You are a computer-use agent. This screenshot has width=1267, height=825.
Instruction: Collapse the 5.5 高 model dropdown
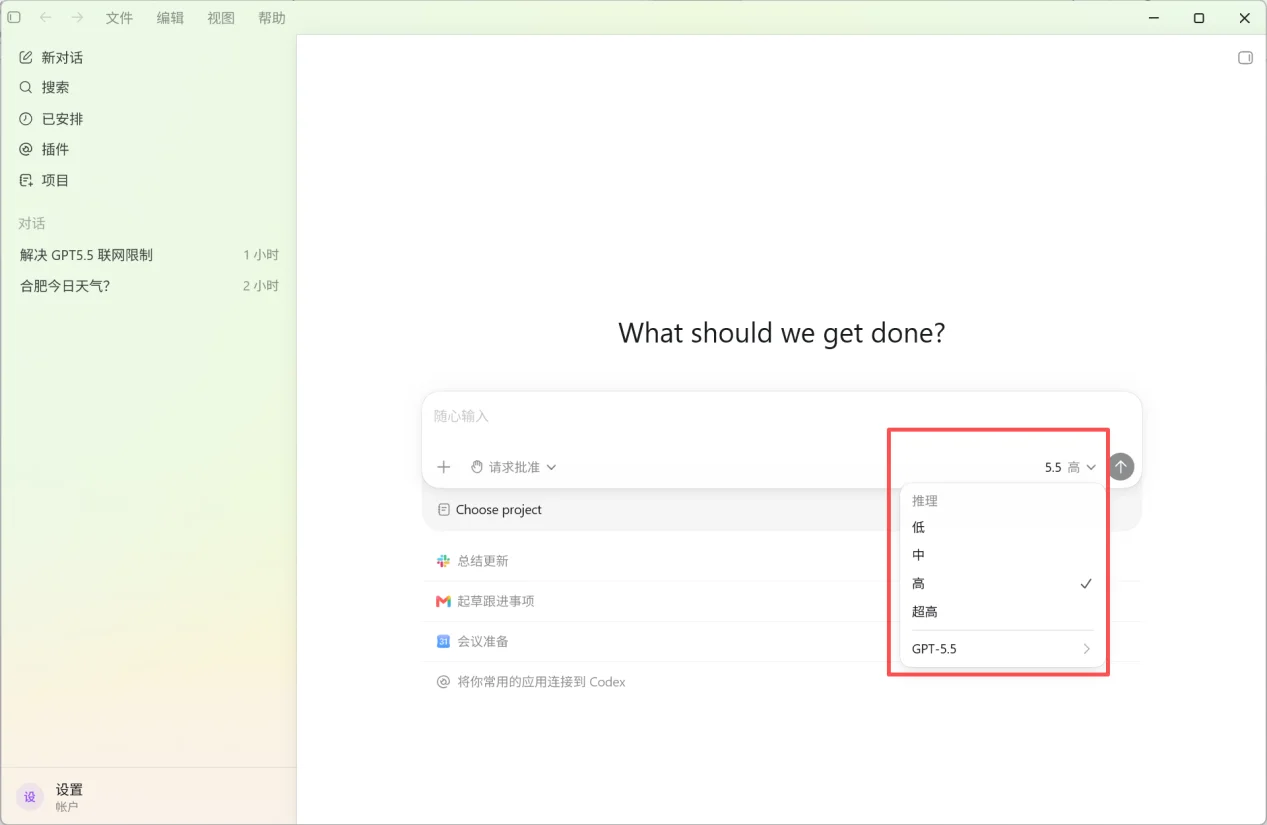(x=1070, y=467)
